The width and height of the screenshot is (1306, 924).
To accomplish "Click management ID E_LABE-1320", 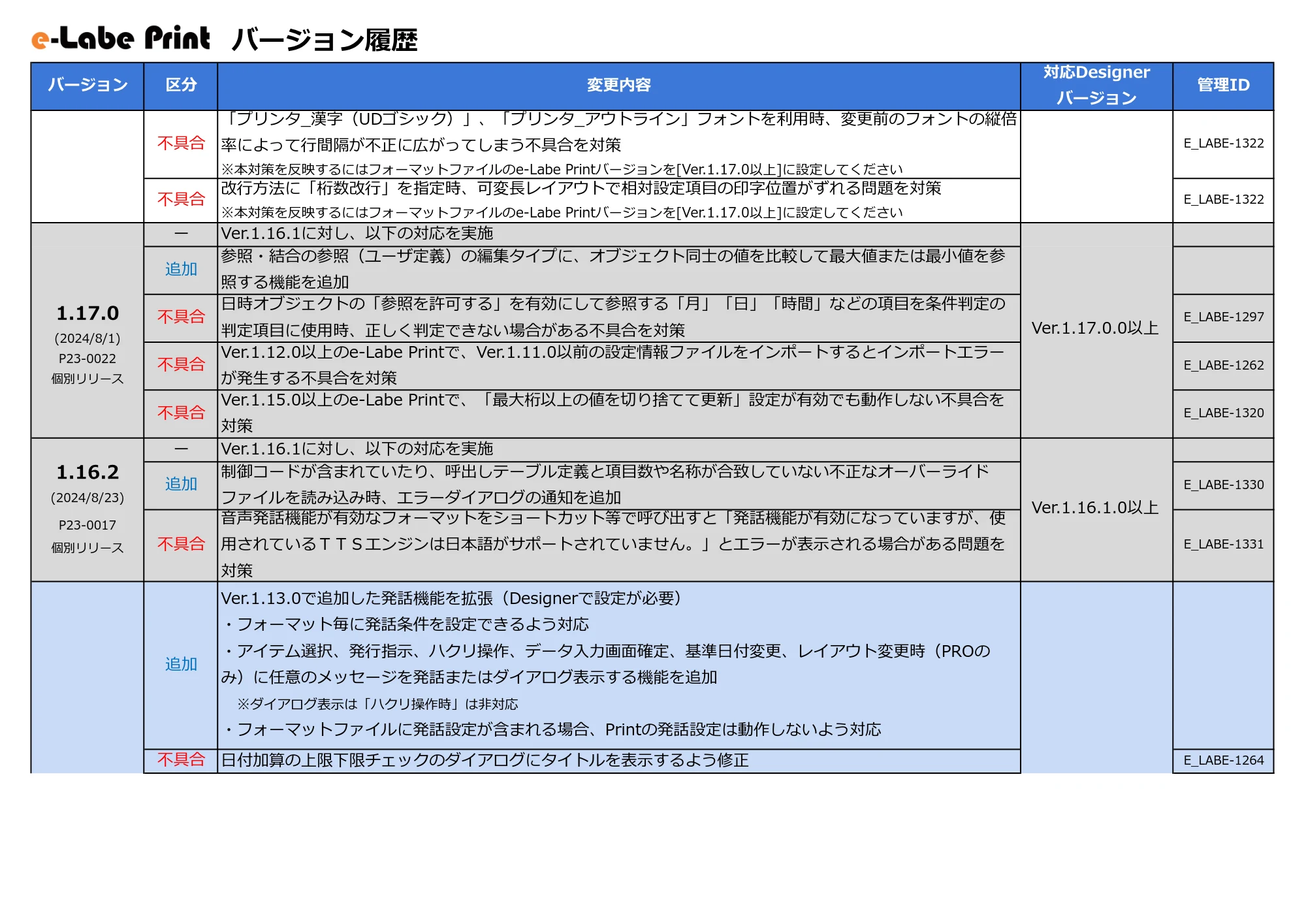I will click(x=1224, y=413).
